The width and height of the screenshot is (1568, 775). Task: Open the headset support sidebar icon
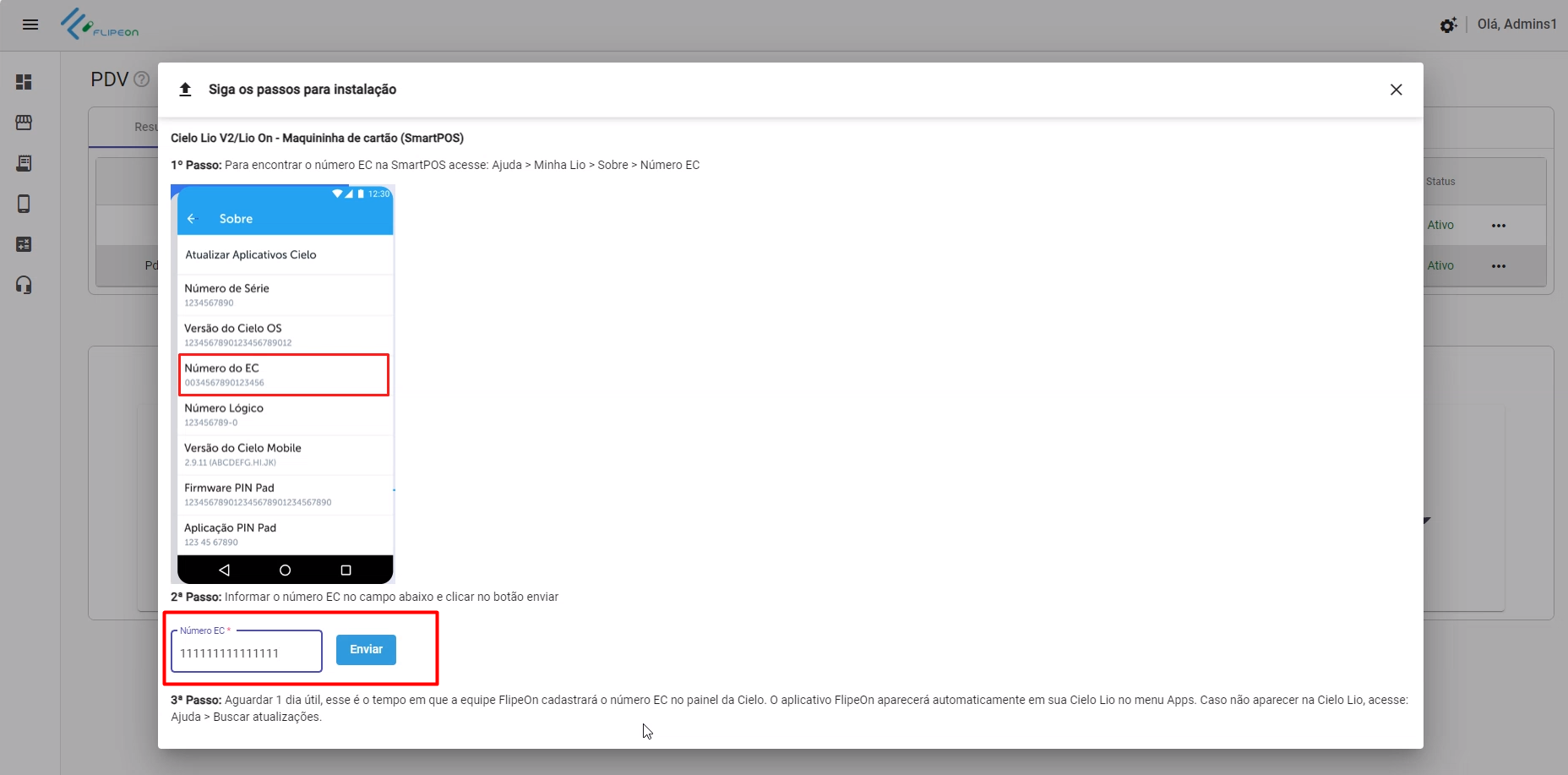pyautogui.click(x=24, y=285)
